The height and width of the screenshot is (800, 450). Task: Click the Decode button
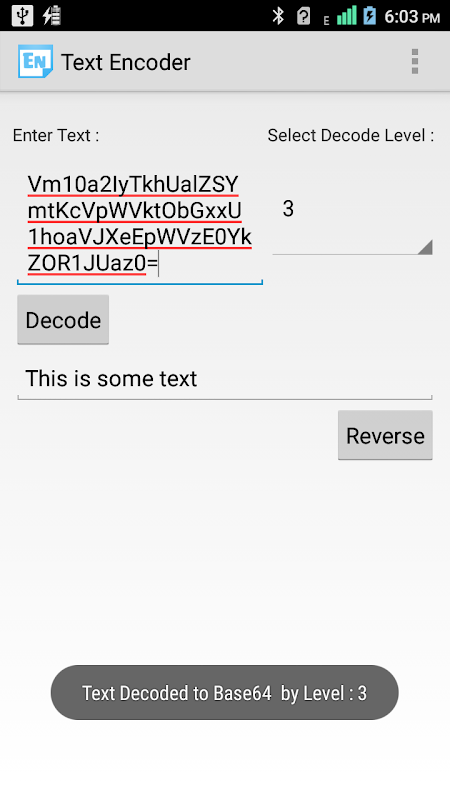click(x=63, y=320)
